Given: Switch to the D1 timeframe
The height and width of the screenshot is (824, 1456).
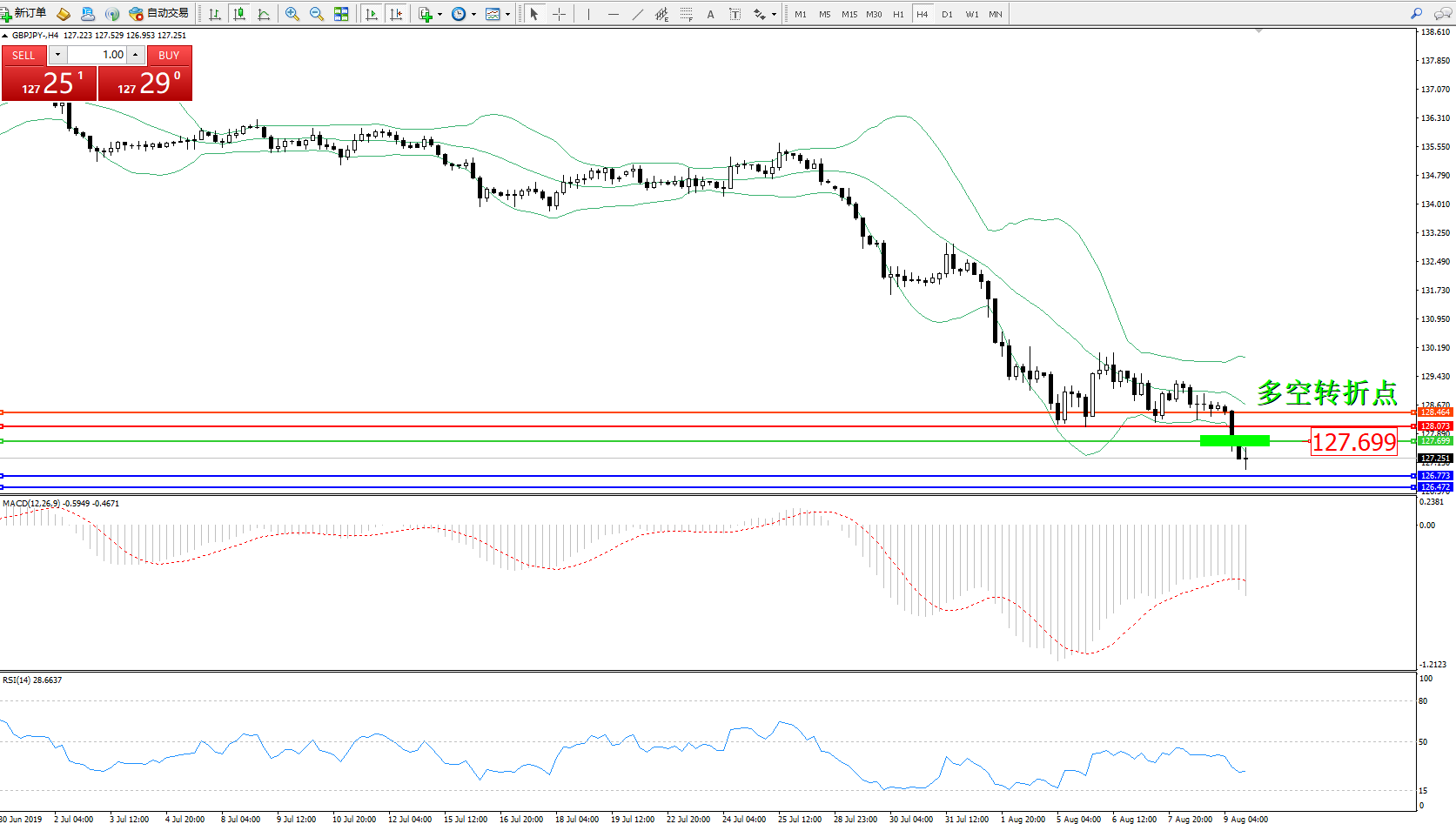Looking at the screenshot, I should pyautogui.click(x=947, y=14).
